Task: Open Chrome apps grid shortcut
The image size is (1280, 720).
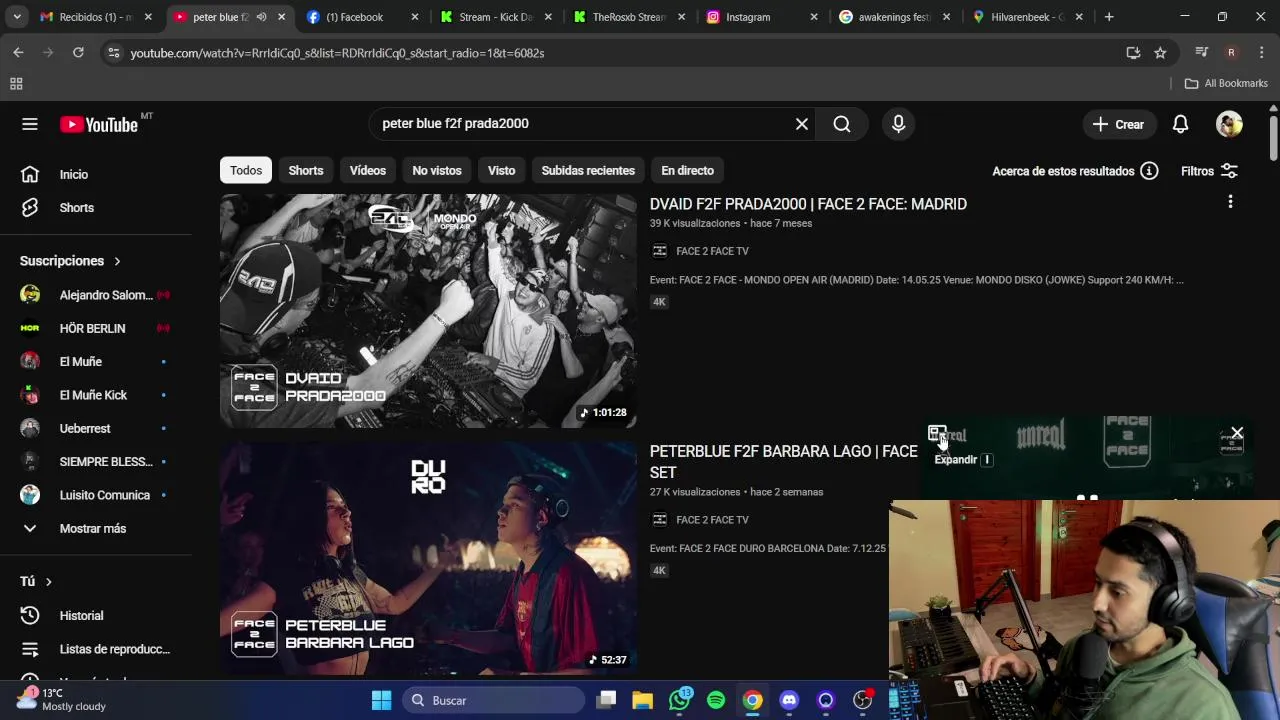Action: tap(16, 84)
